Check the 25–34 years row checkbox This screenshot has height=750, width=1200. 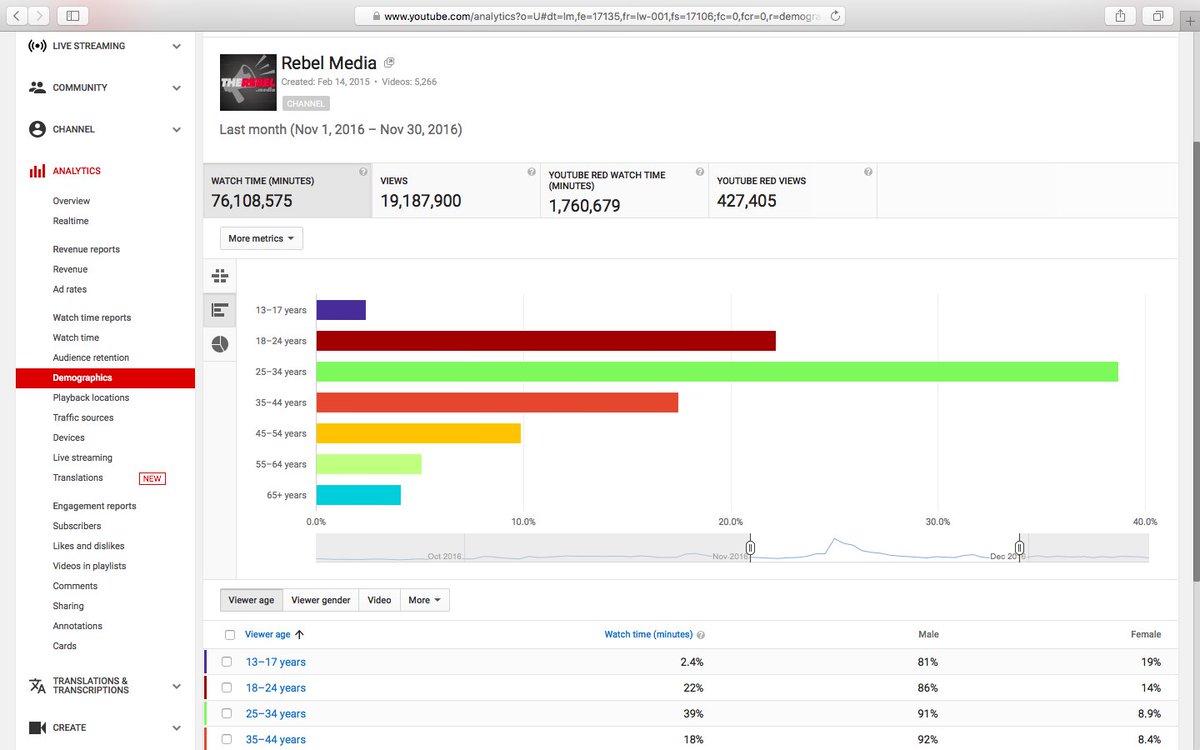227,714
